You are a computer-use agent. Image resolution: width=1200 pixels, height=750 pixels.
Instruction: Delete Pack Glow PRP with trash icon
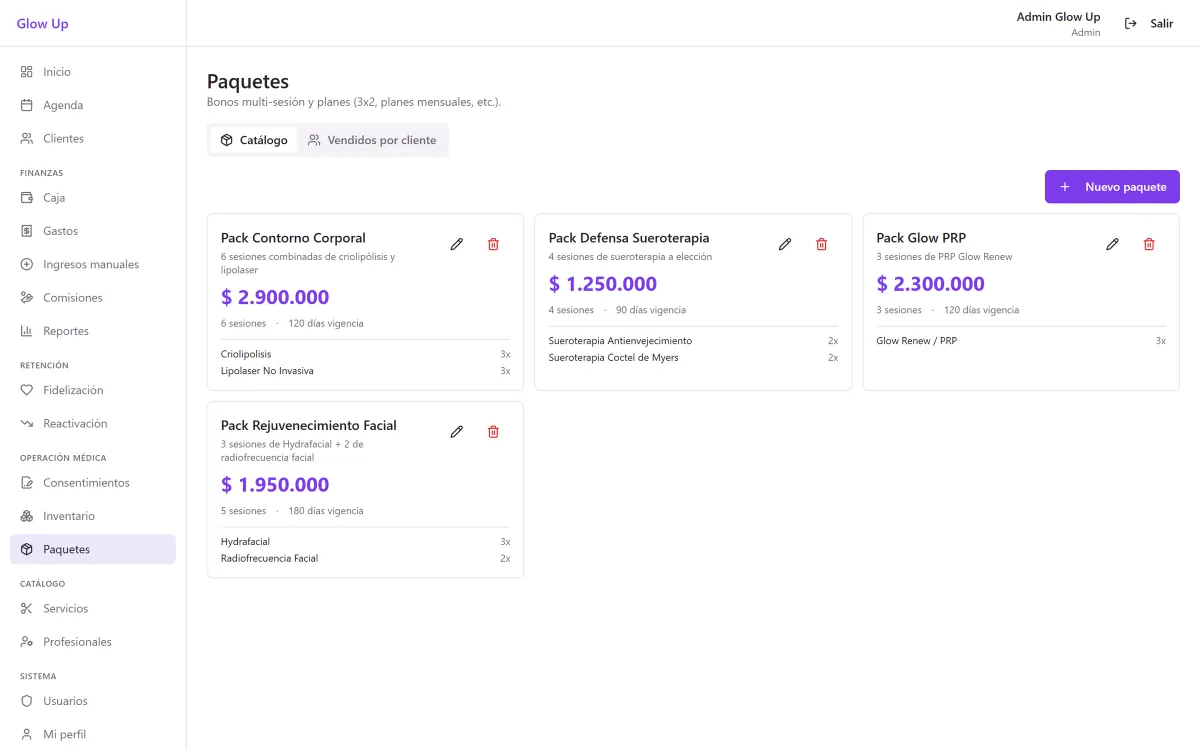coord(1149,244)
